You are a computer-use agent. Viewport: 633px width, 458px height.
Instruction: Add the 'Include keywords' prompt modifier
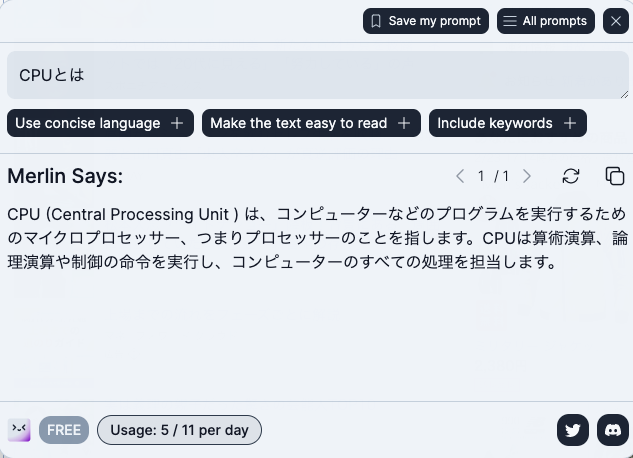508,123
